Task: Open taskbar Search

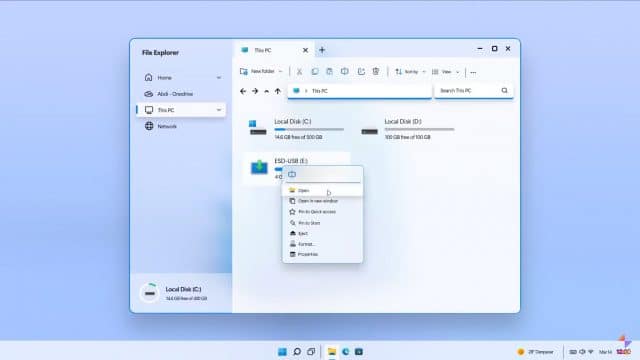Action: click(297, 352)
